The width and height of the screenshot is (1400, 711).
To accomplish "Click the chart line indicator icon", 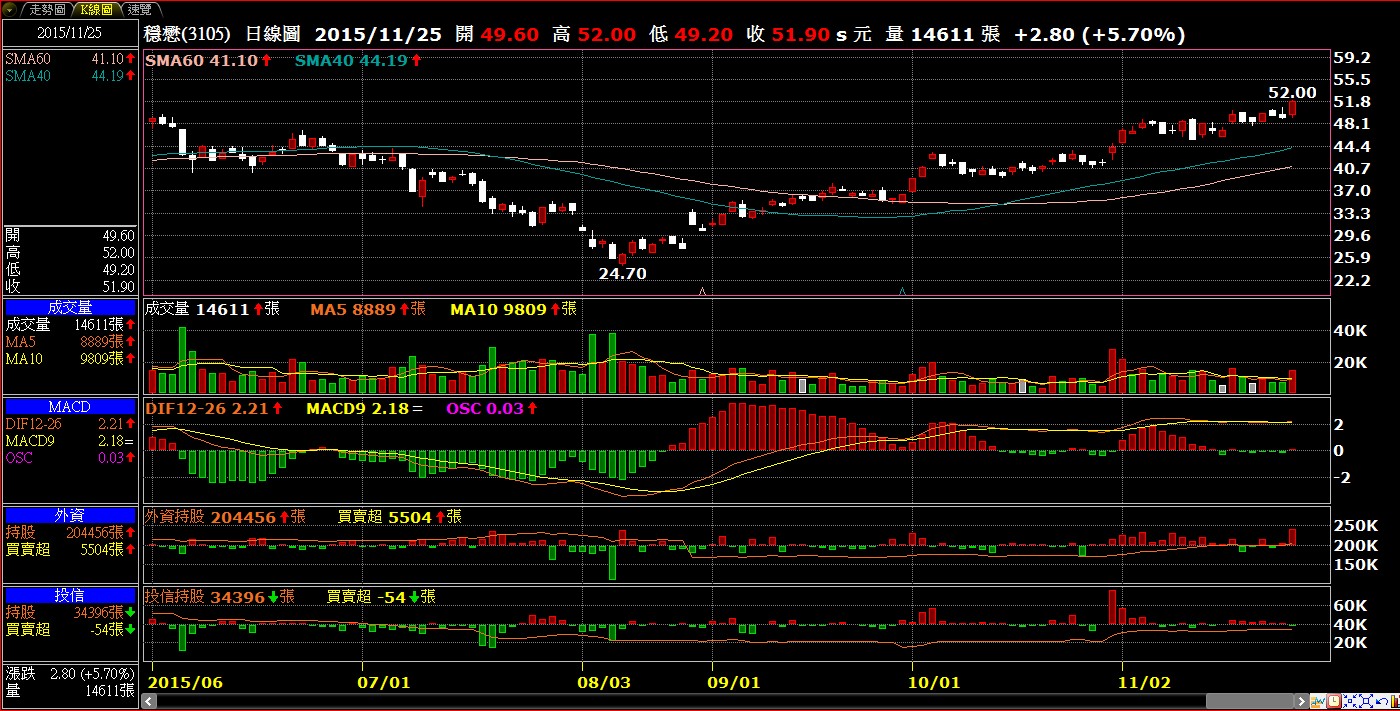I will [x=1318, y=701].
